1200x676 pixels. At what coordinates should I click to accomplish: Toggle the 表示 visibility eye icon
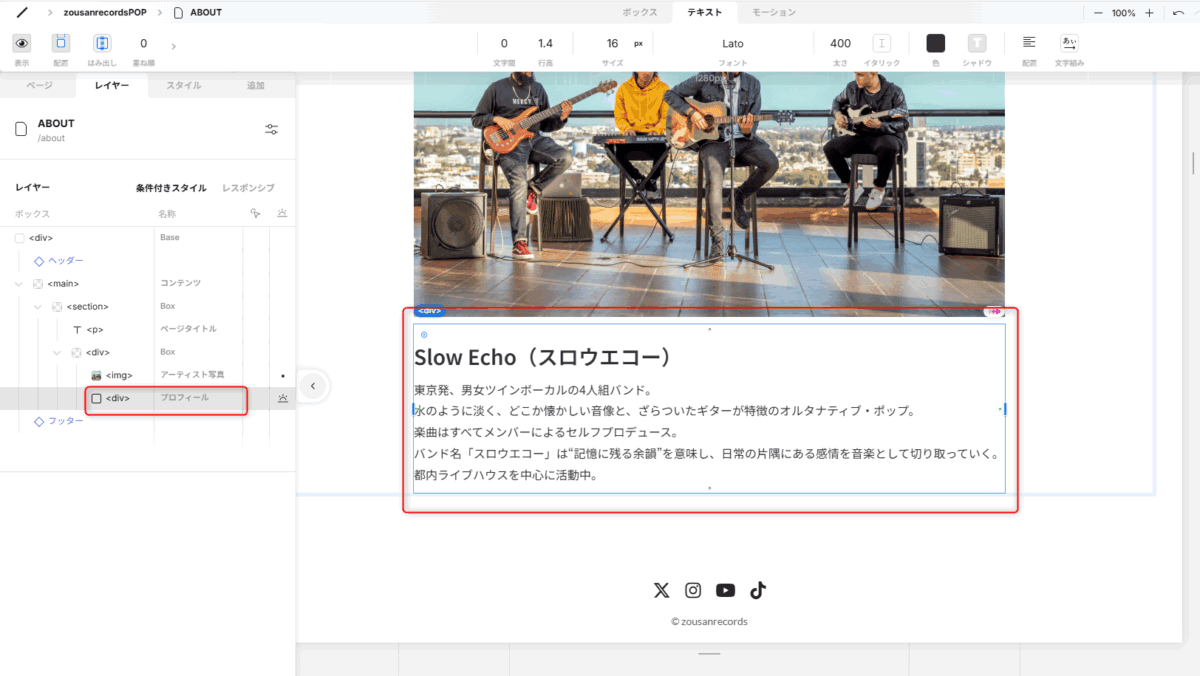21,43
